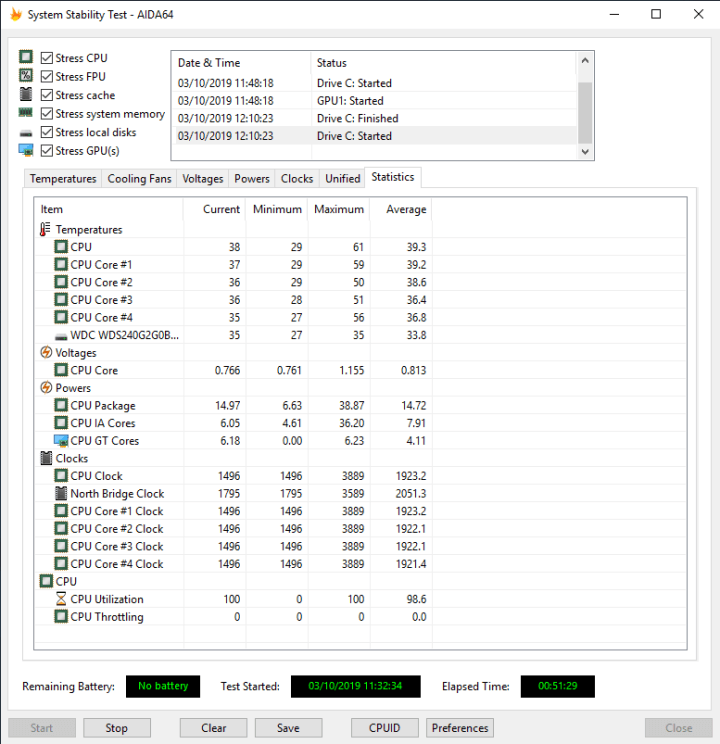The height and width of the screenshot is (744, 720).
Task: Click the CPU IA Cores icon
Action: pos(61,423)
